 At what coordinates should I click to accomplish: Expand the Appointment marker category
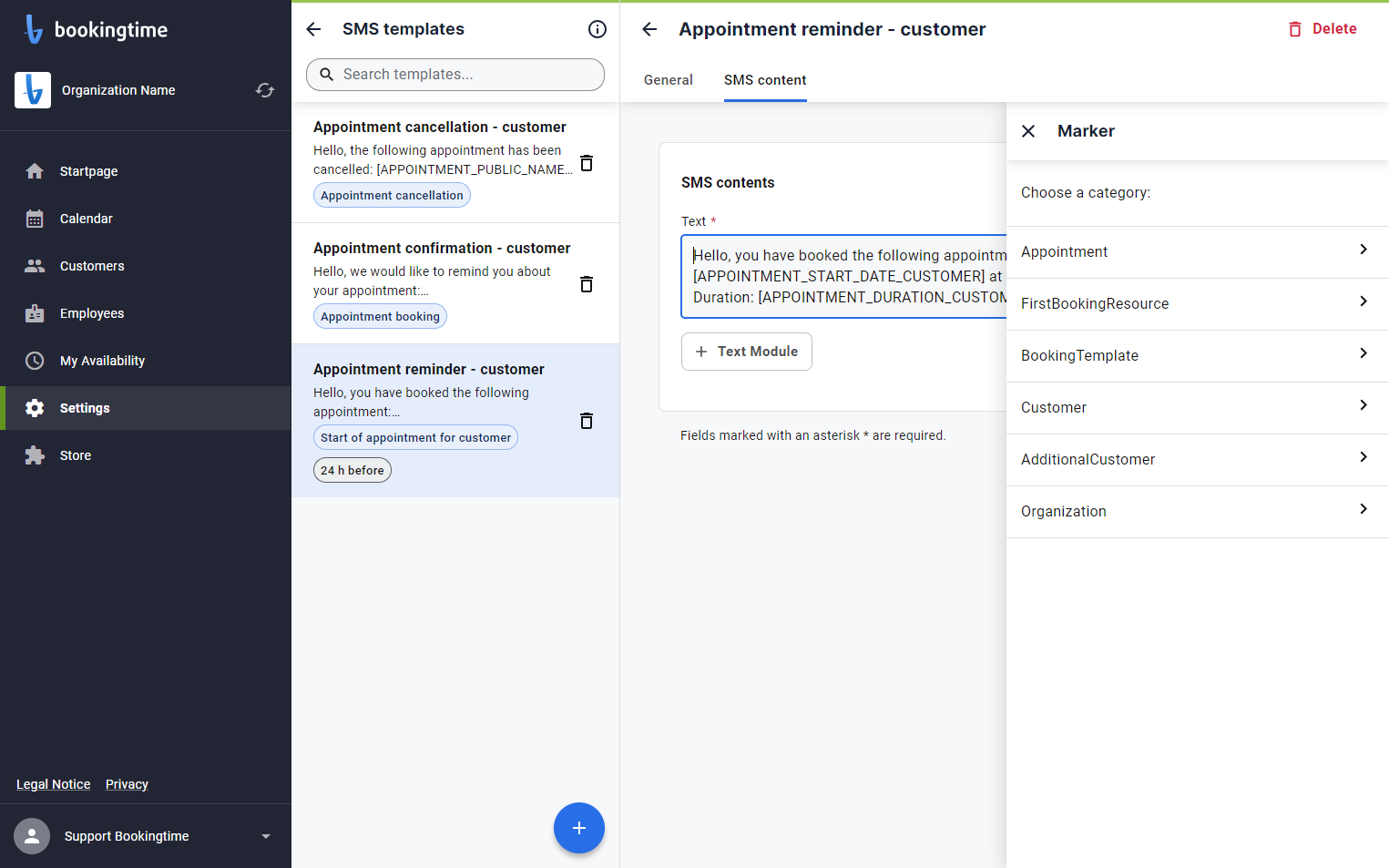tap(1198, 252)
